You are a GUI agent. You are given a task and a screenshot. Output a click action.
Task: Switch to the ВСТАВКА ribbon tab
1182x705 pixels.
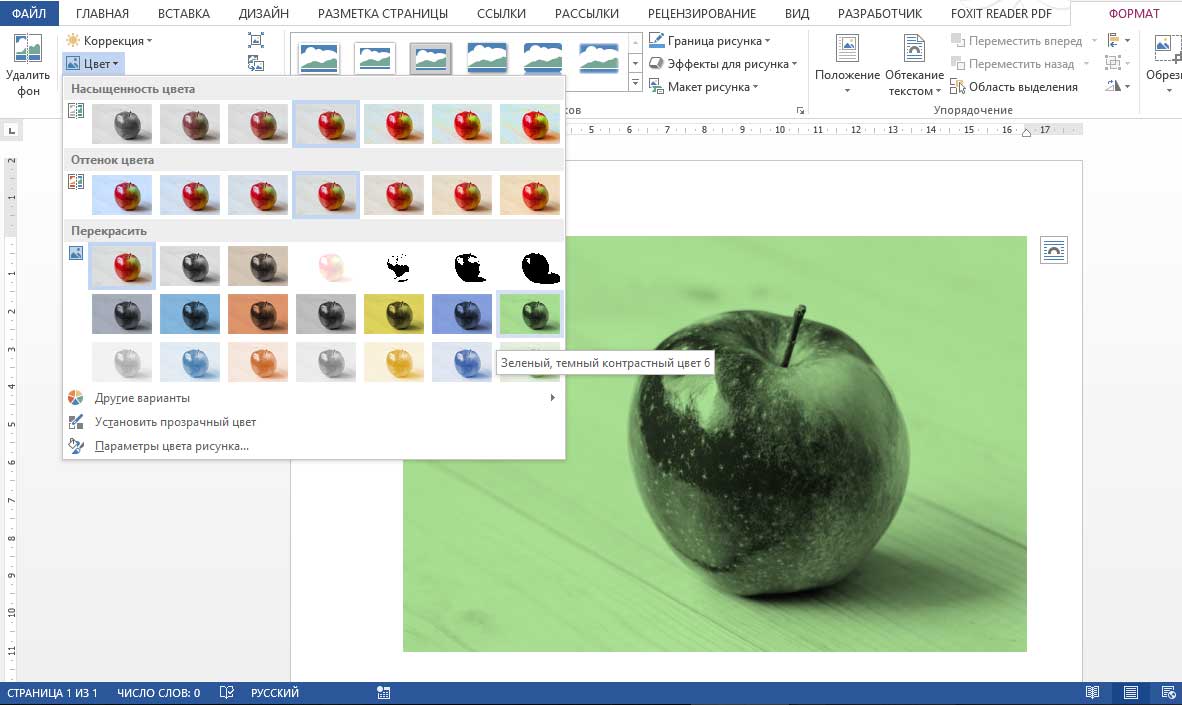pos(183,14)
